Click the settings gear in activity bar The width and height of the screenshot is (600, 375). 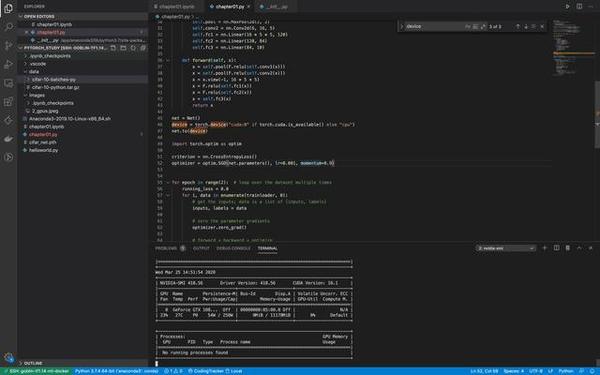tap(8, 357)
